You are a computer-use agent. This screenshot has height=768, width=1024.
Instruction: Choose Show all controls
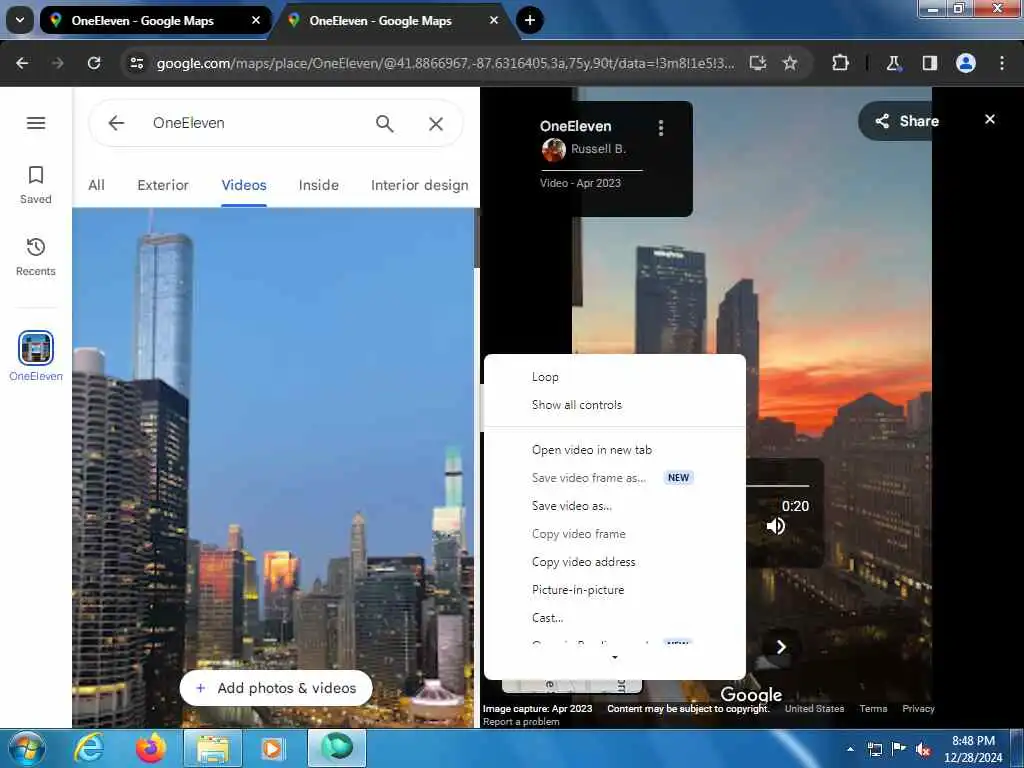coord(615,405)
